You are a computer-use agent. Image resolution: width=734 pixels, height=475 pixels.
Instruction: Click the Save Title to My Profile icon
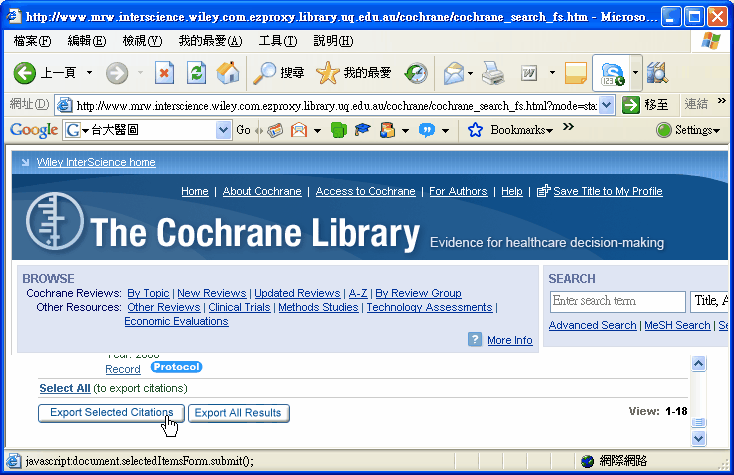point(543,190)
